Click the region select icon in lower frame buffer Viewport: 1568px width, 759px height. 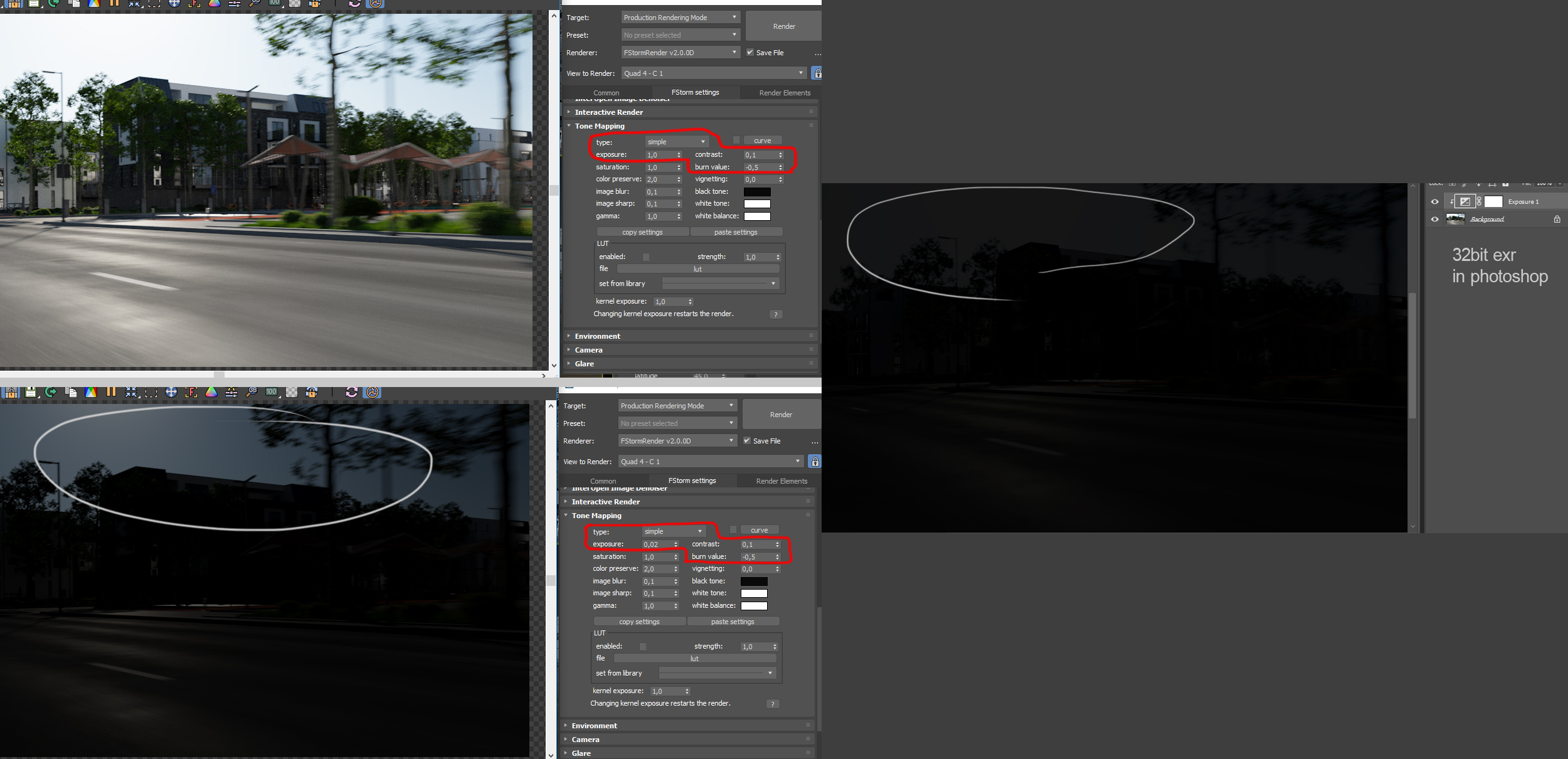[x=151, y=393]
